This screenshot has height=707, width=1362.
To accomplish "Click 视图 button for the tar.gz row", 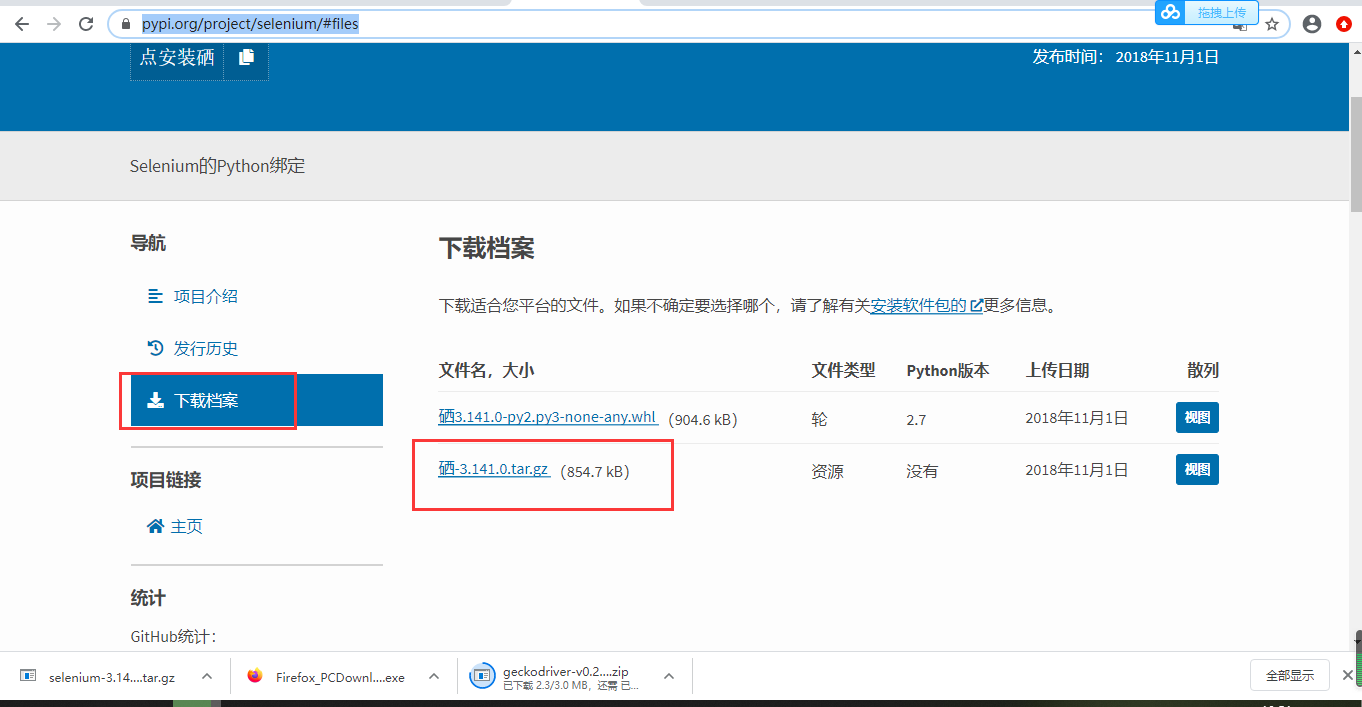I will [x=1197, y=469].
